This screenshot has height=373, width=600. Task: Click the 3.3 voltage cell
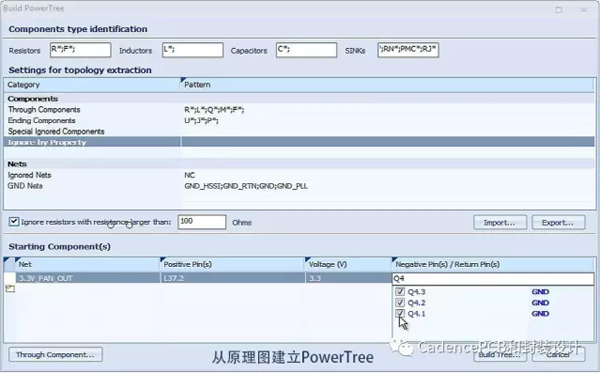click(x=348, y=278)
